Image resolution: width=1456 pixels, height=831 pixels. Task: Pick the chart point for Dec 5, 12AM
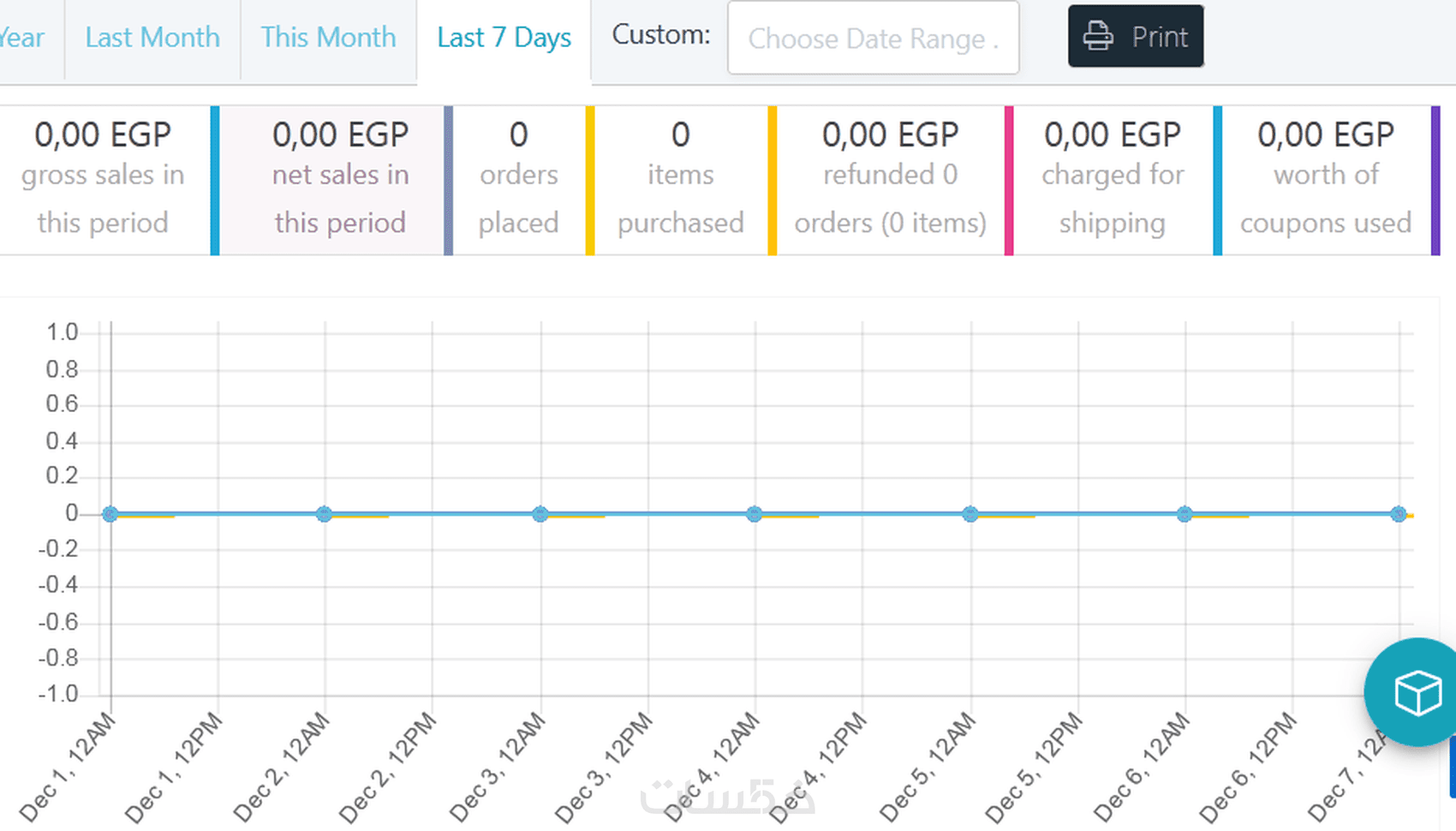tap(970, 514)
